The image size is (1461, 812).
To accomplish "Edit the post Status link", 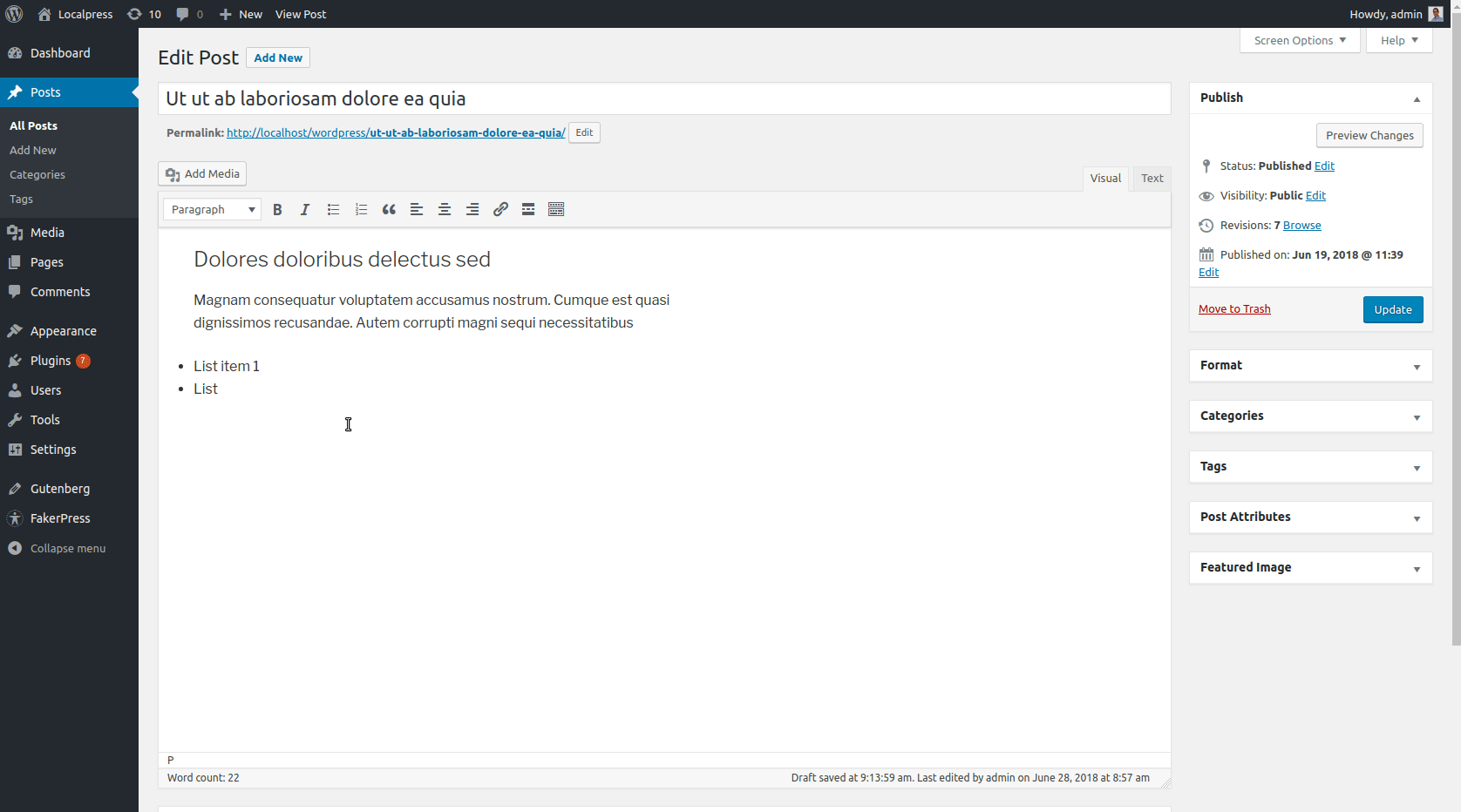I will coord(1324,166).
